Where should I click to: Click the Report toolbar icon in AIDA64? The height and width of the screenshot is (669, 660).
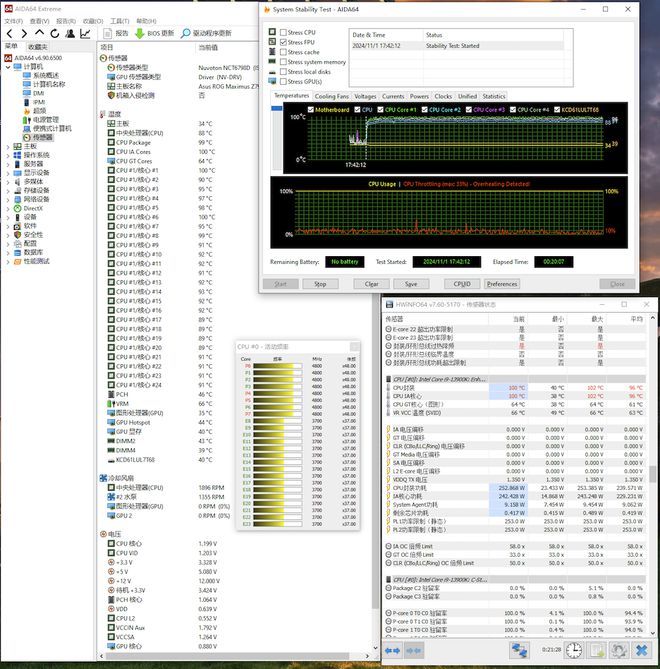pyautogui.click(x=108, y=33)
